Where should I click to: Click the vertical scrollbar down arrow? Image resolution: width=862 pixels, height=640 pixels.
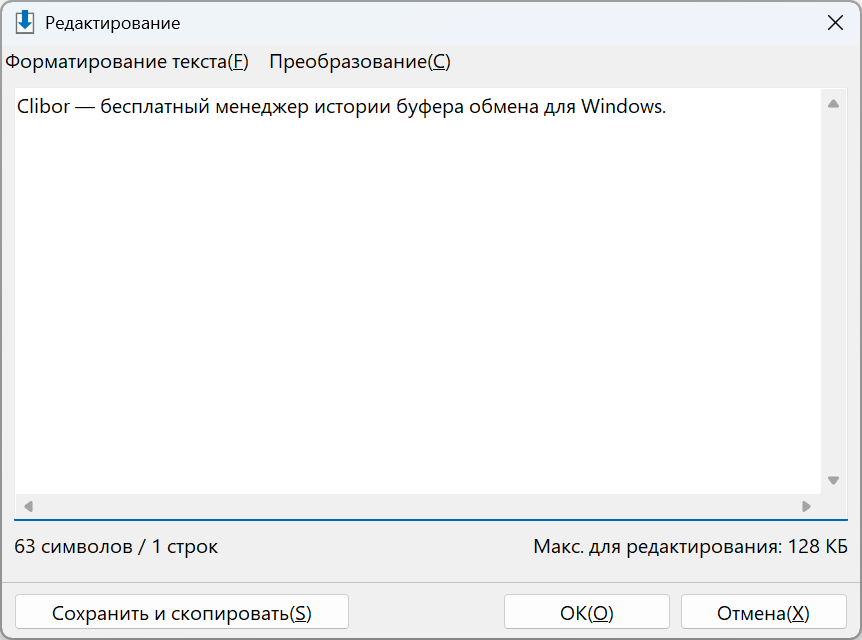pyautogui.click(x=833, y=480)
